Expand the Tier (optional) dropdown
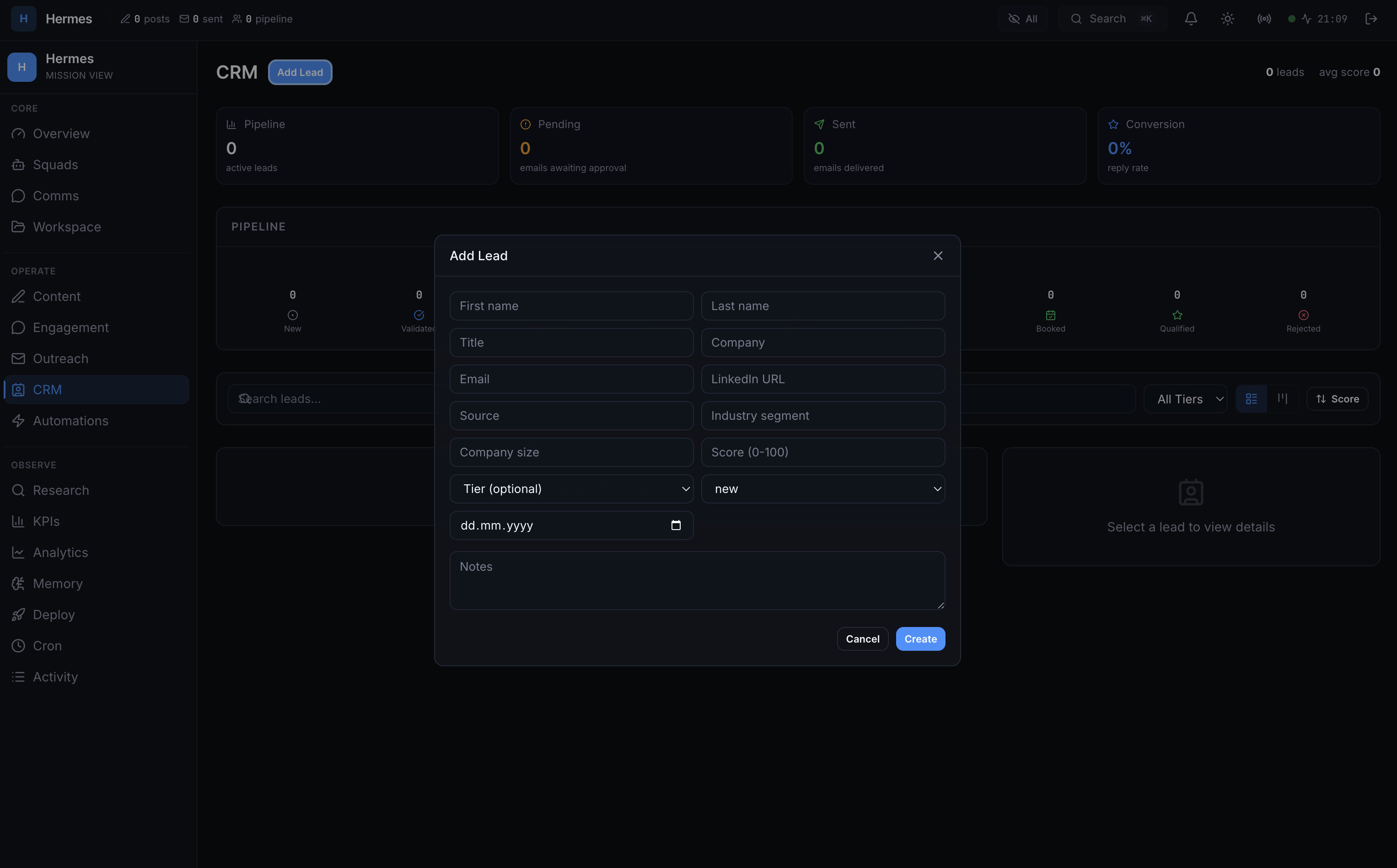The height and width of the screenshot is (868, 1397). pos(571,488)
